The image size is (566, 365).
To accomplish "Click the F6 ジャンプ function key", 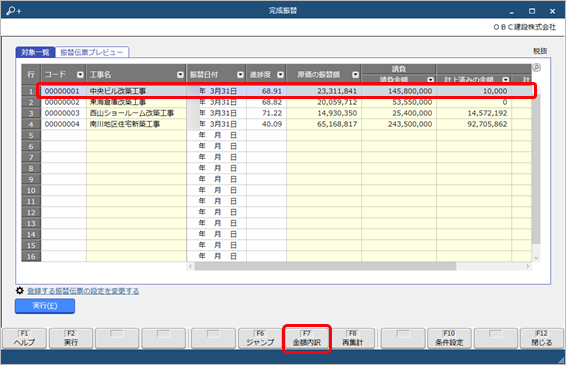I will (260, 338).
